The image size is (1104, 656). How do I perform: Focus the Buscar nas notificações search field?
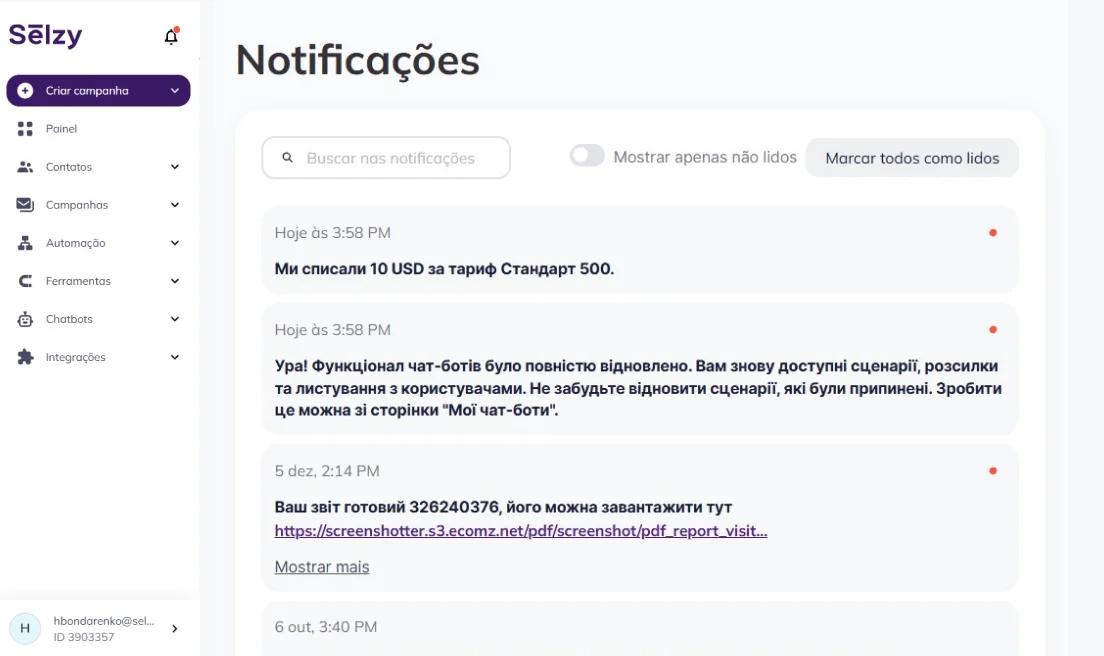[x=391, y=158]
